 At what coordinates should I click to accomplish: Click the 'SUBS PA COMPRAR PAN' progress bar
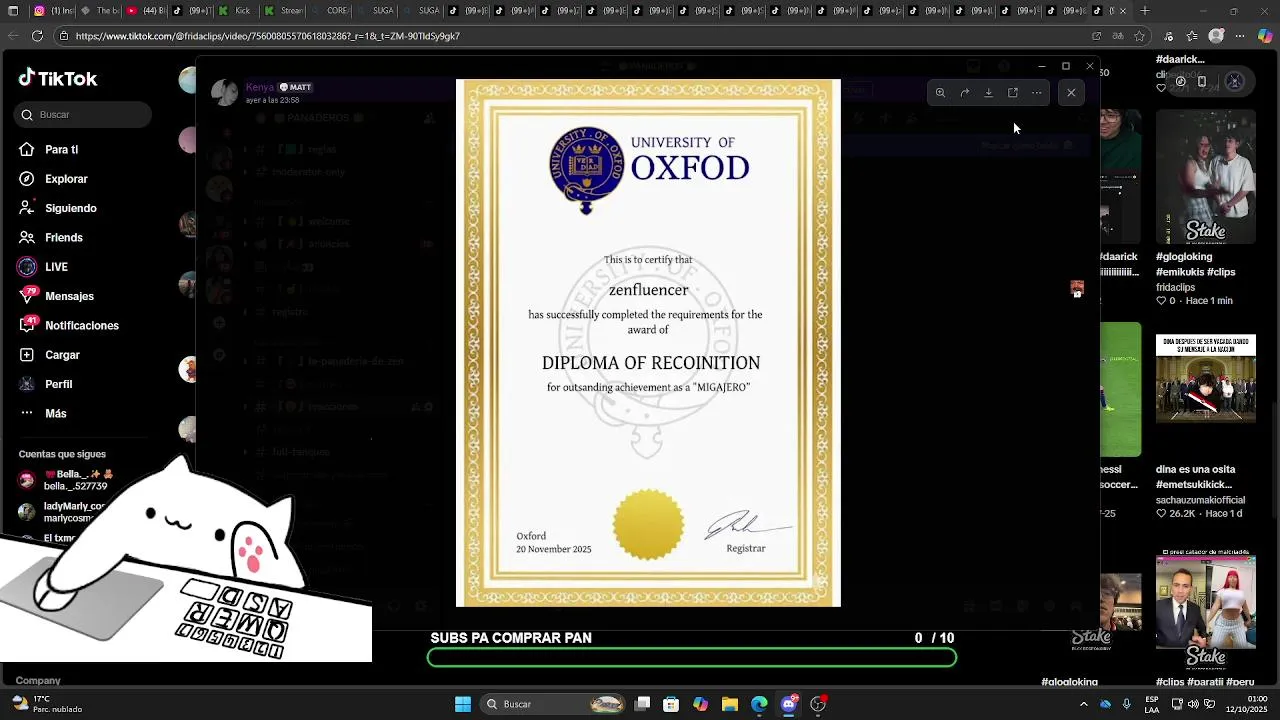point(692,658)
